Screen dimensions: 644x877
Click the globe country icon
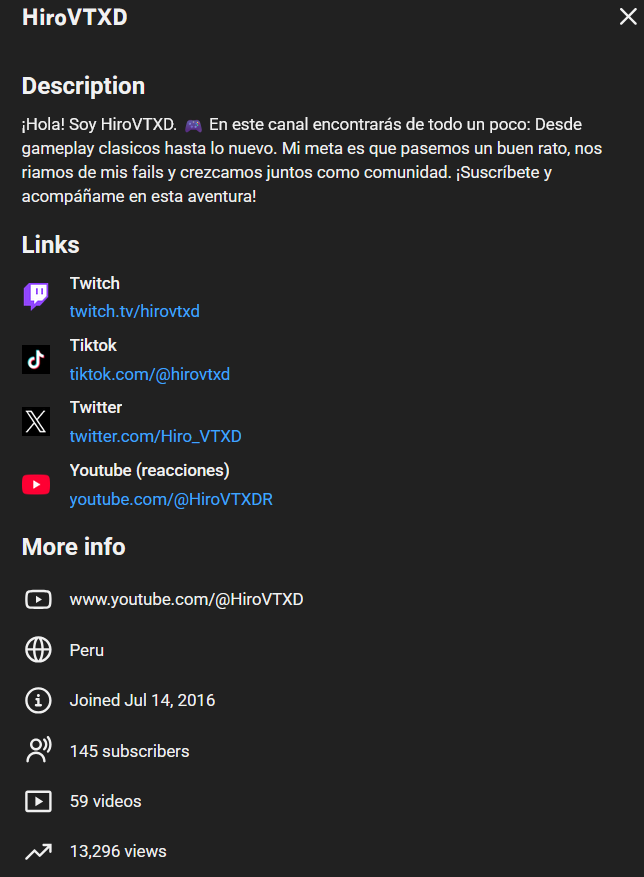point(38,650)
